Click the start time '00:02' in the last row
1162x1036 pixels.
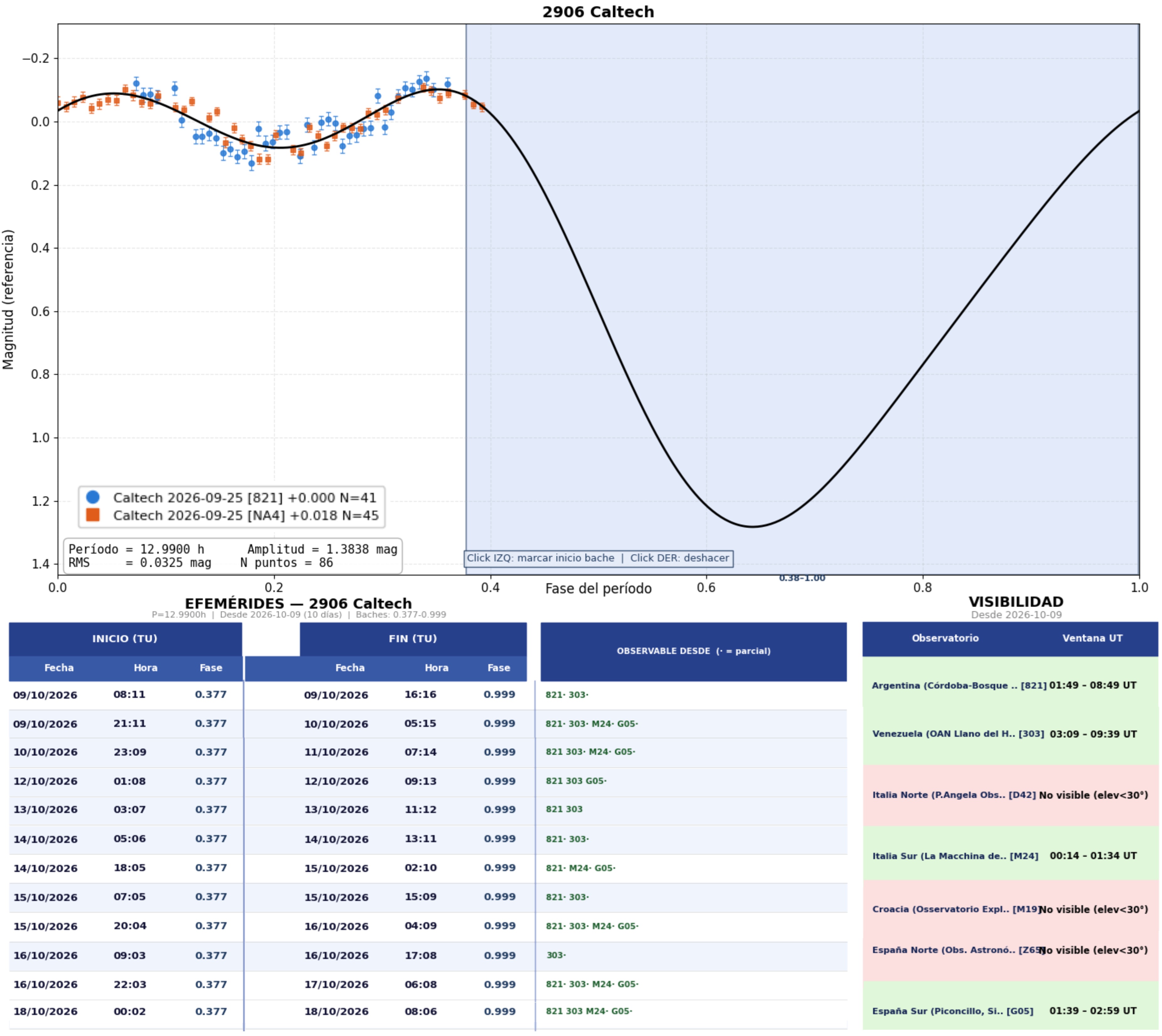pyautogui.click(x=130, y=1012)
